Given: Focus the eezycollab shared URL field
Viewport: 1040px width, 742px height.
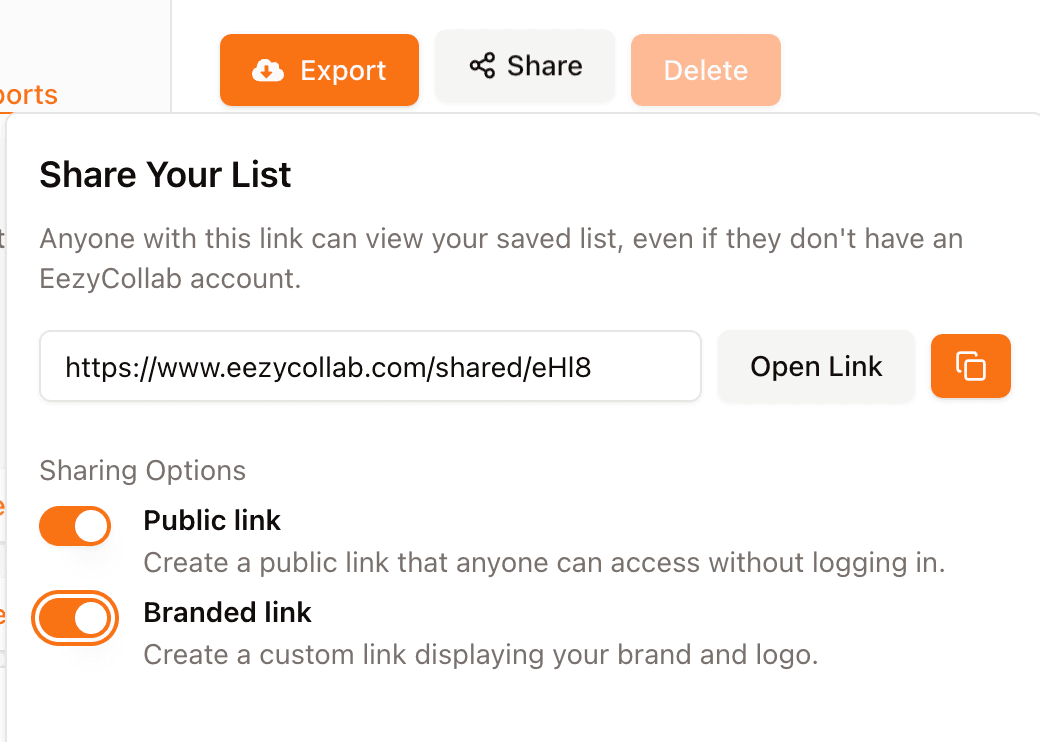Looking at the screenshot, I should pos(370,366).
